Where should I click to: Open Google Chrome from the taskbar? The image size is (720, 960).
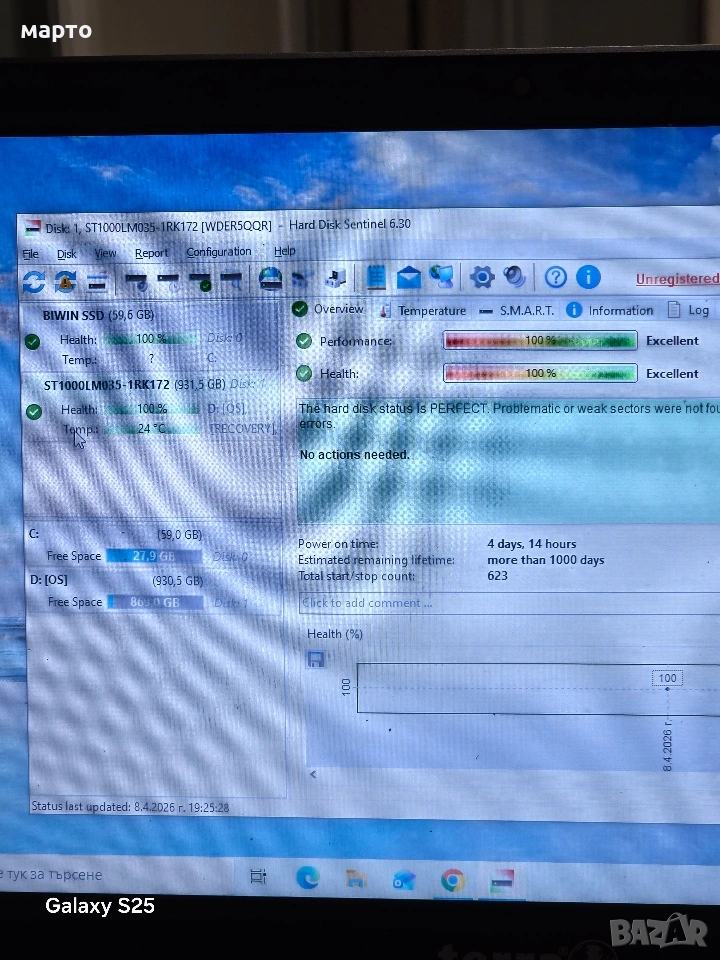(x=453, y=880)
